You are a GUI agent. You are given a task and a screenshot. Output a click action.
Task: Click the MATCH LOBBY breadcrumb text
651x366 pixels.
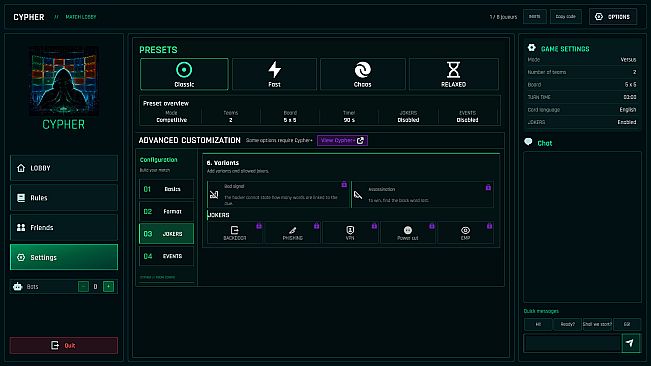(x=81, y=17)
